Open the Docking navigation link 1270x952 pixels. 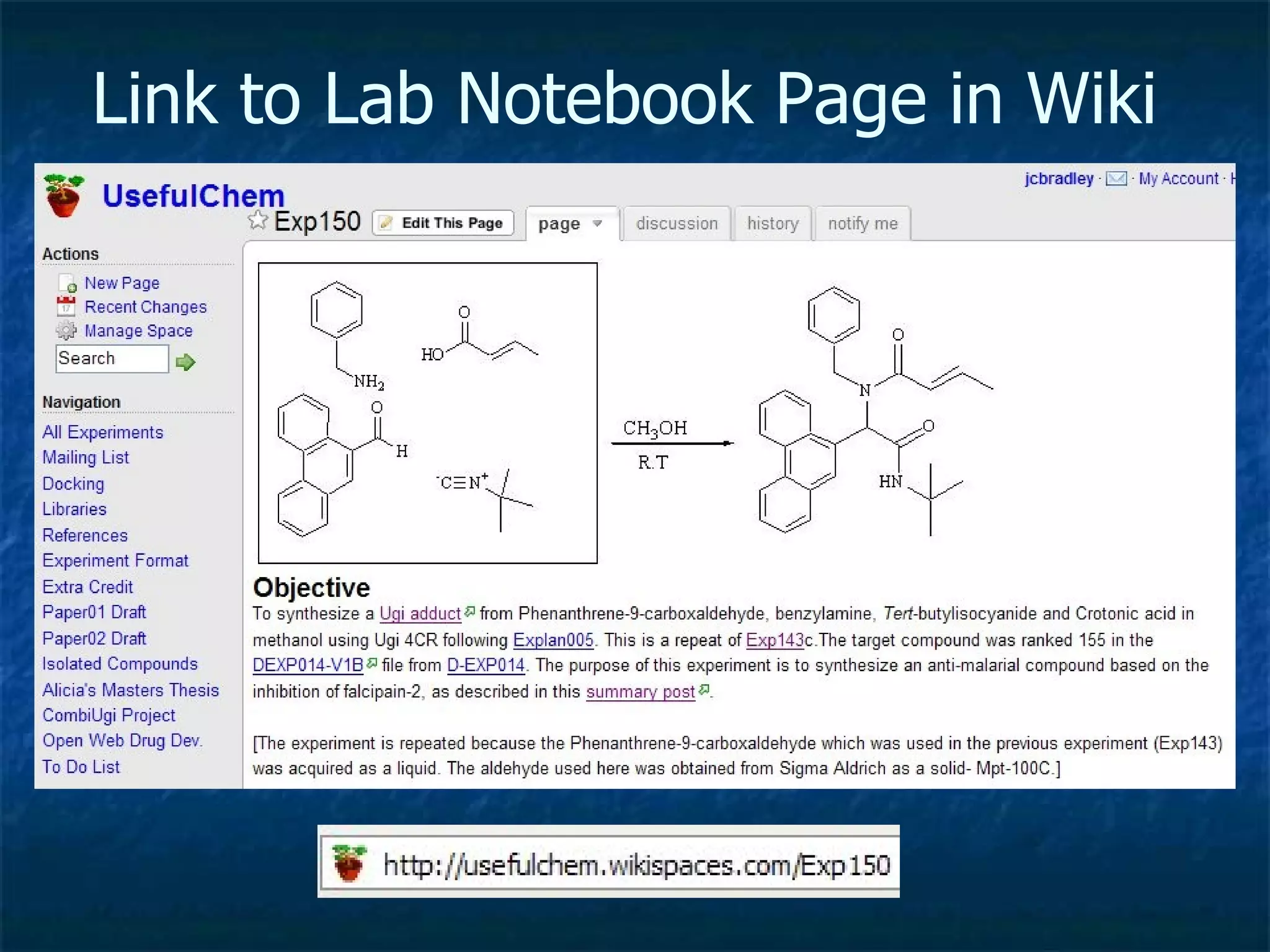tap(73, 483)
